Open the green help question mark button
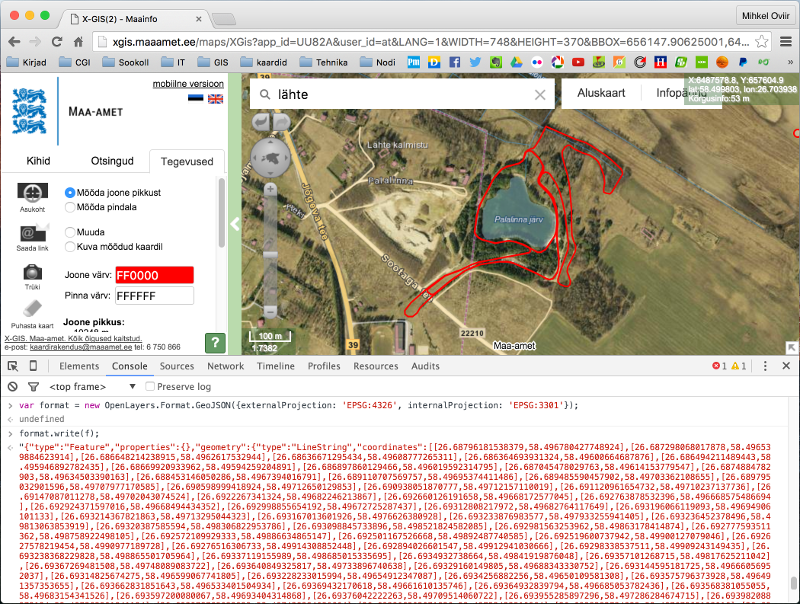This screenshot has width=800, height=604. [x=214, y=343]
